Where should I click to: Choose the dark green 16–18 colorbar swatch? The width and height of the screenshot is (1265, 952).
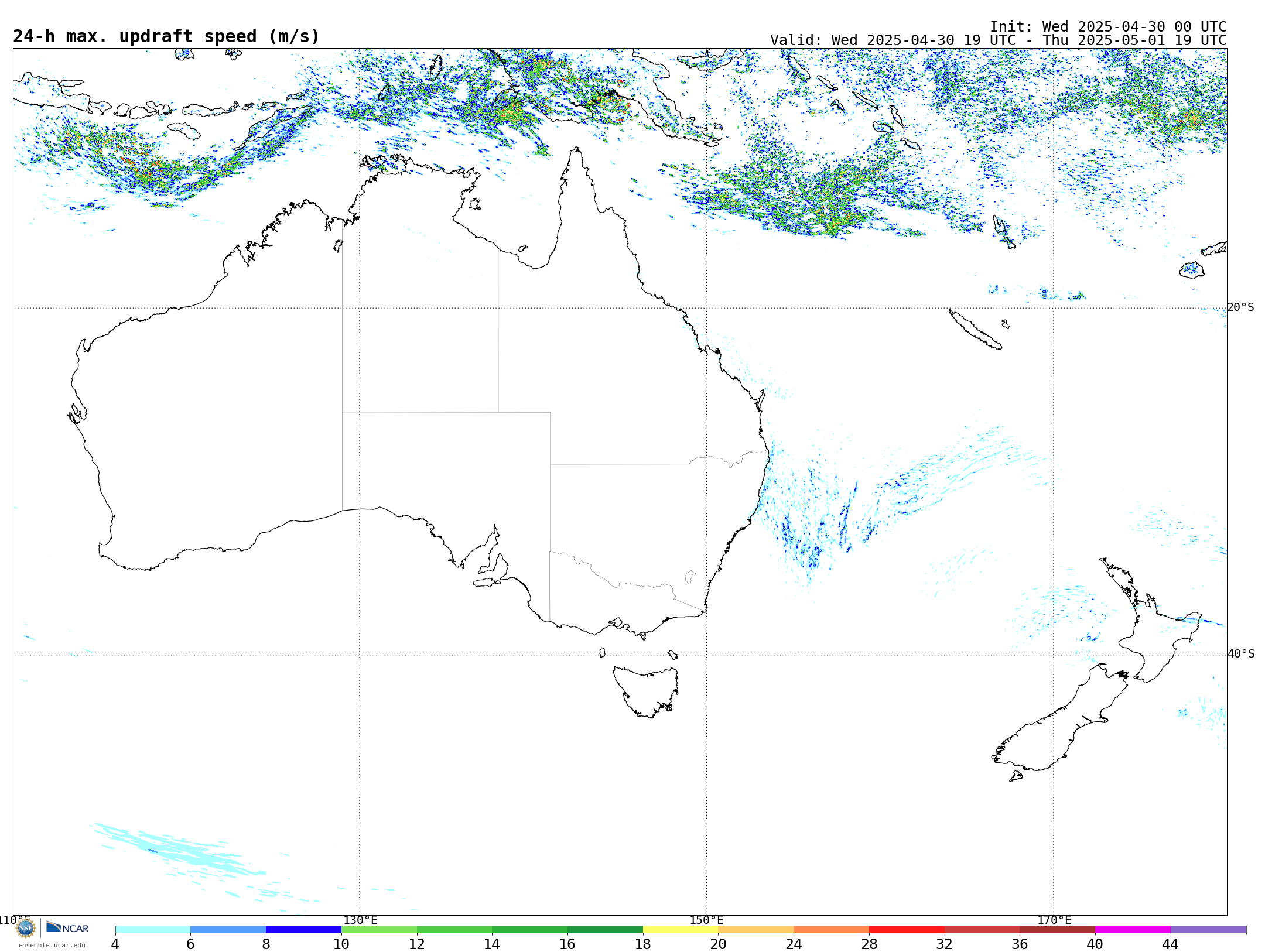[x=605, y=930]
